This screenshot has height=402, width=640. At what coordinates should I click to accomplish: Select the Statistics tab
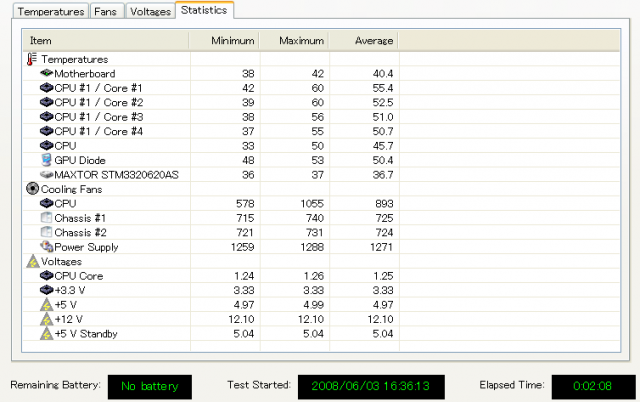204,10
